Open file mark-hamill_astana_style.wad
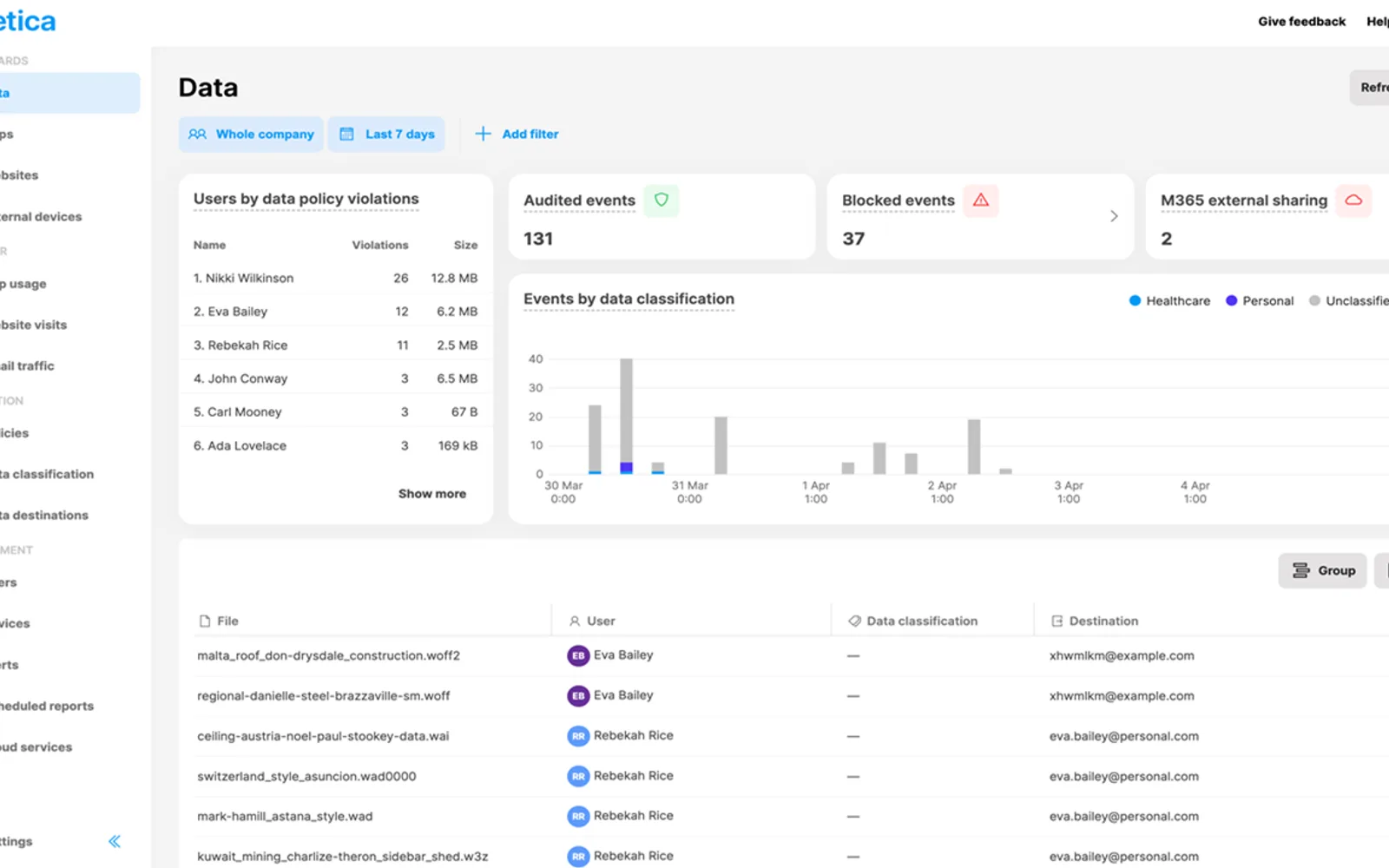This screenshot has width=1389, height=868. point(285,817)
